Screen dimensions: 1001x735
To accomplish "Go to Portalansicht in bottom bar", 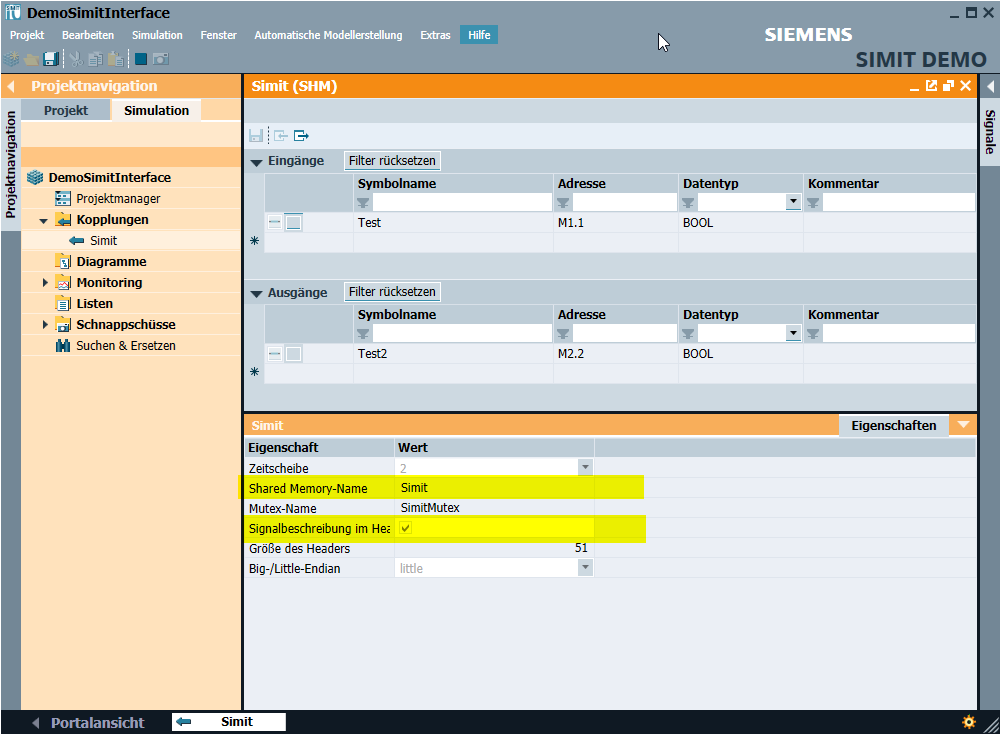I will (x=97, y=722).
